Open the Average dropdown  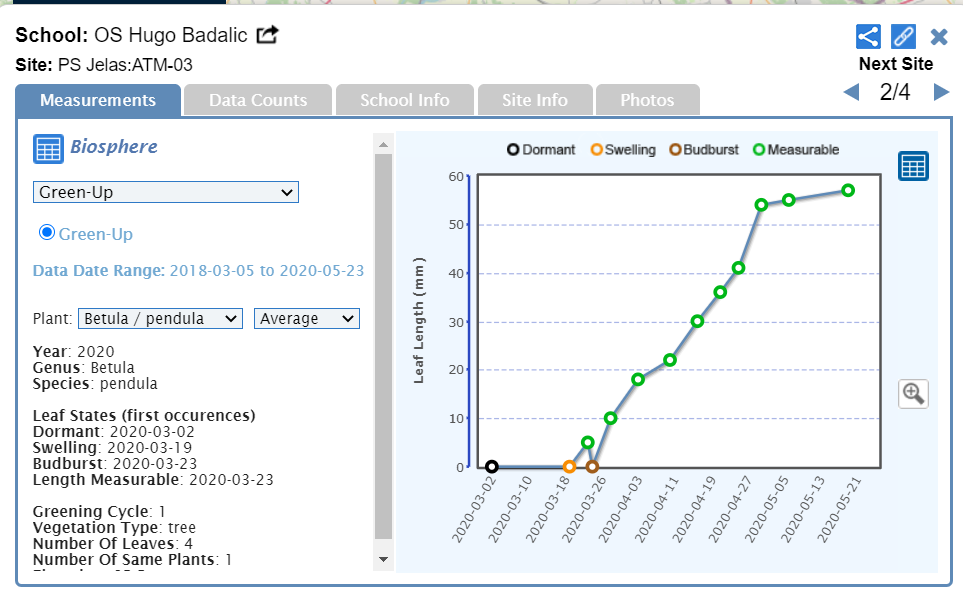point(307,318)
